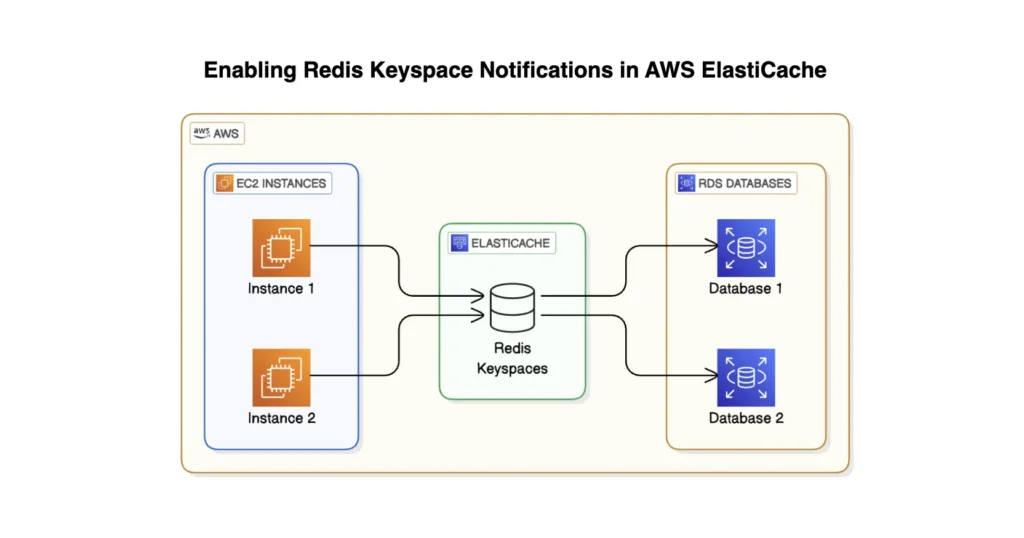The height and width of the screenshot is (538, 1024).
Task: Select the Database 2 RDS icon
Action: [746, 377]
